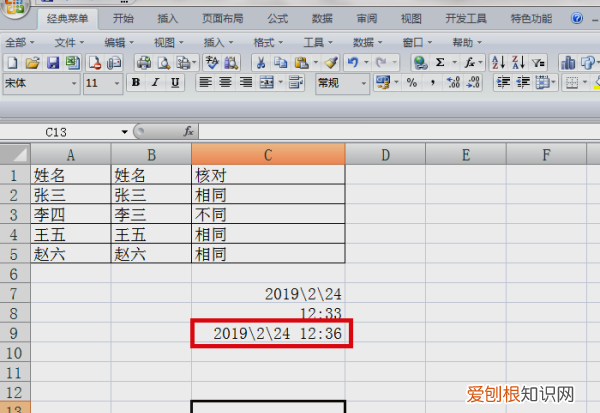
Task: Center align text button
Action: tap(225, 83)
